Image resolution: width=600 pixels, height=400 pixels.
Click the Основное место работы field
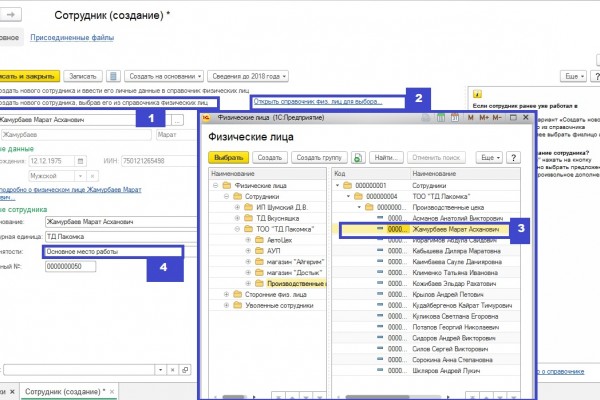(113, 251)
